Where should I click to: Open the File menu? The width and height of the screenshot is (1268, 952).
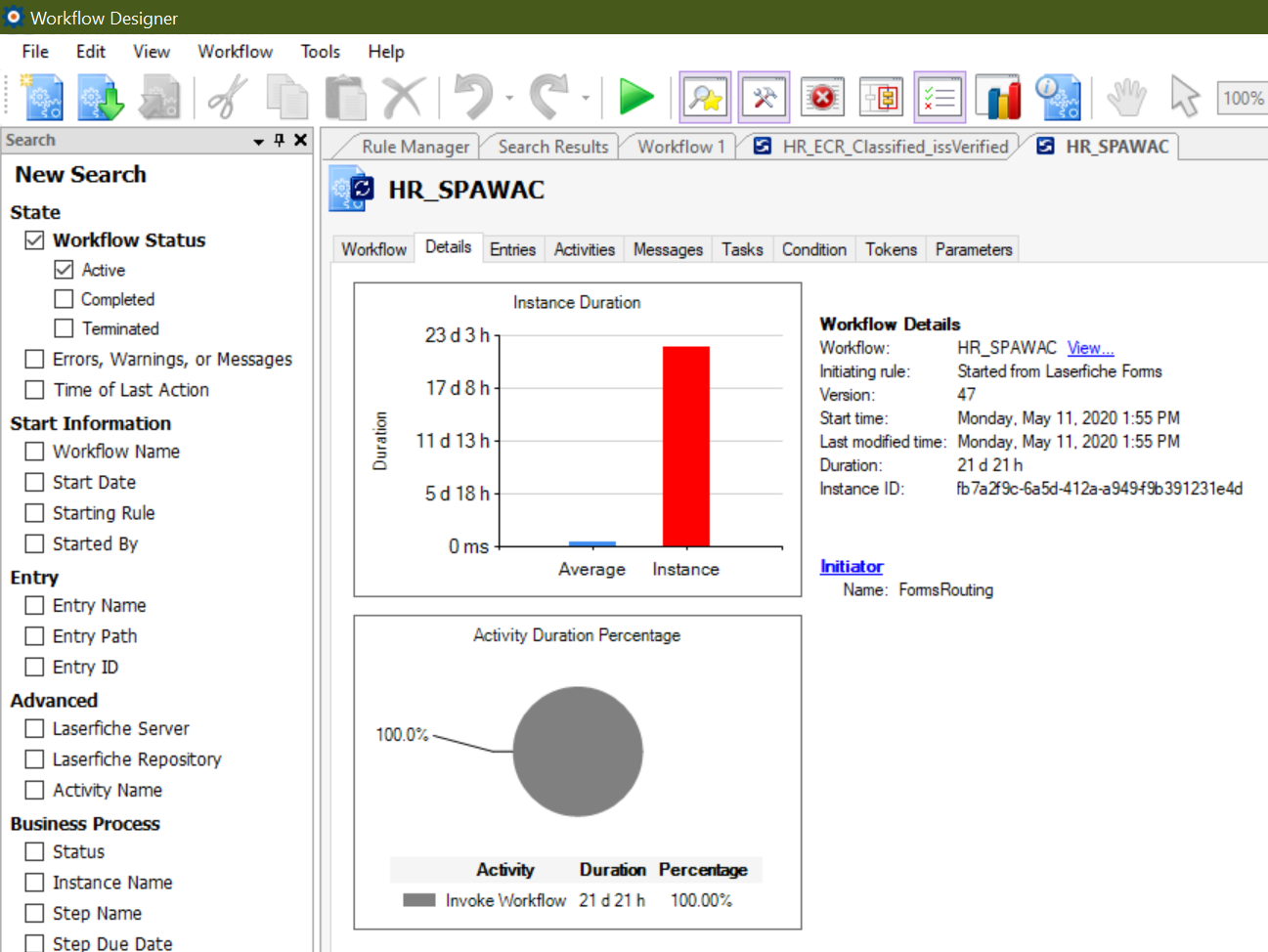(35, 52)
